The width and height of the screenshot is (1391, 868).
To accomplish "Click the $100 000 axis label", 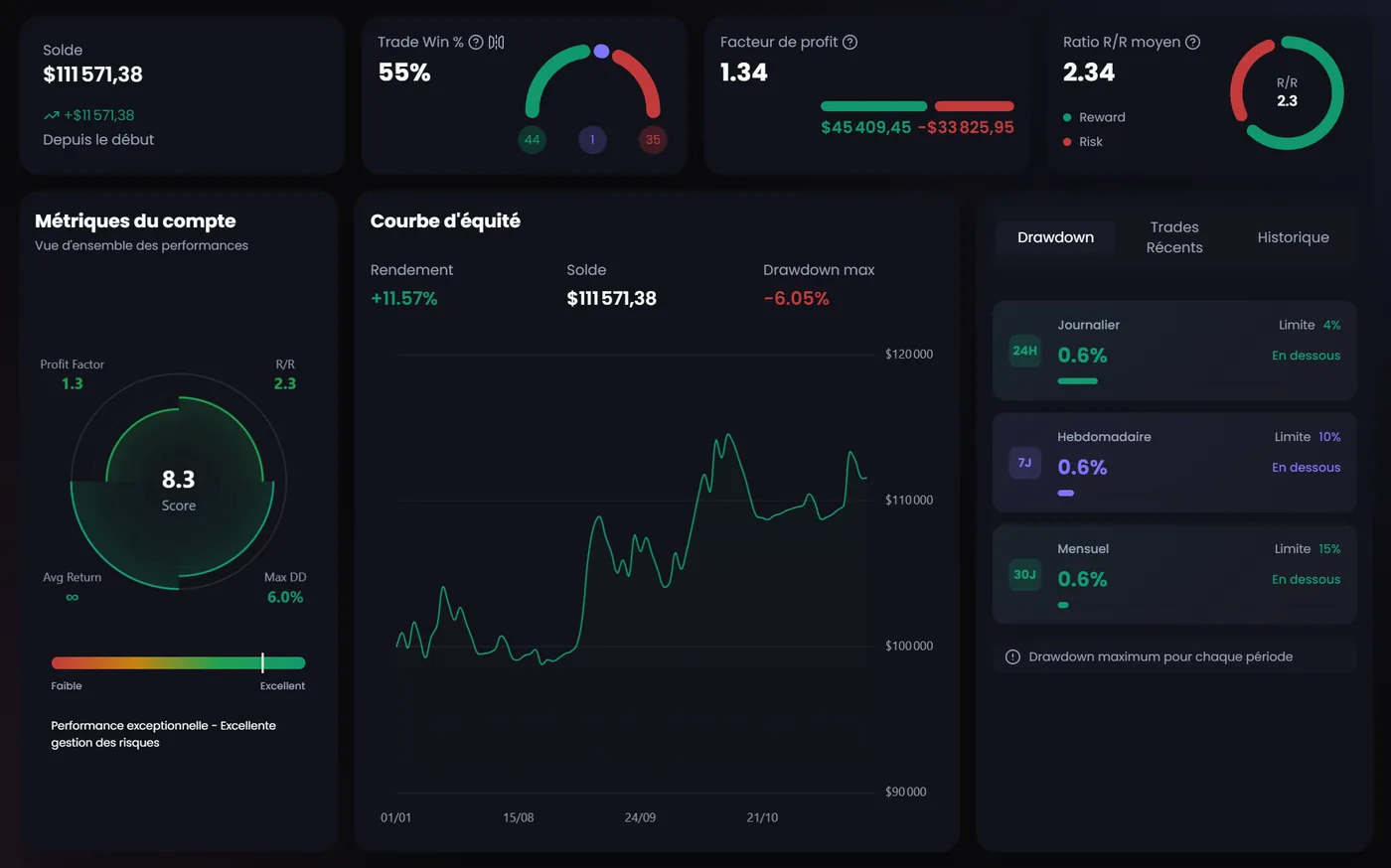I will pos(909,647).
